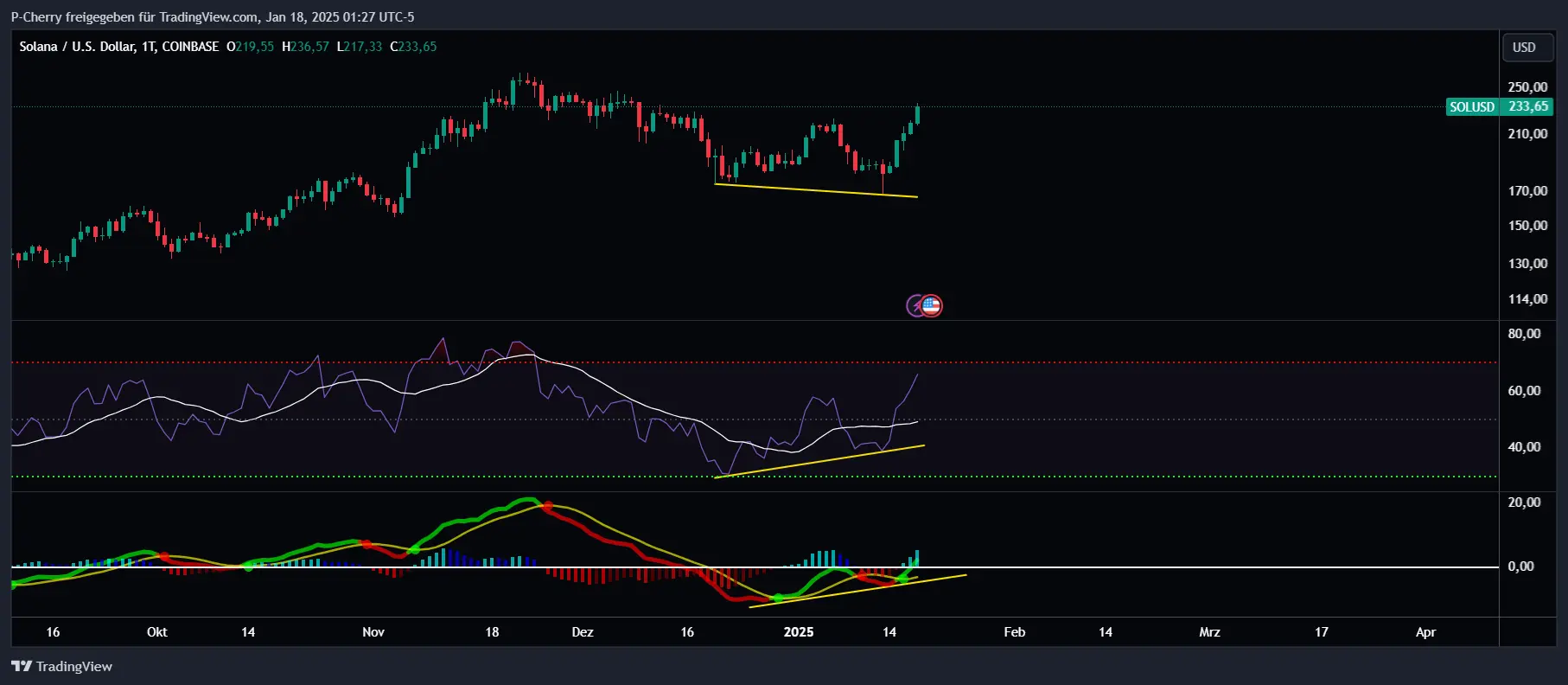This screenshot has width=1568, height=685.
Task: Click the 233,65 value in the green price tag
Action: 1528,107
